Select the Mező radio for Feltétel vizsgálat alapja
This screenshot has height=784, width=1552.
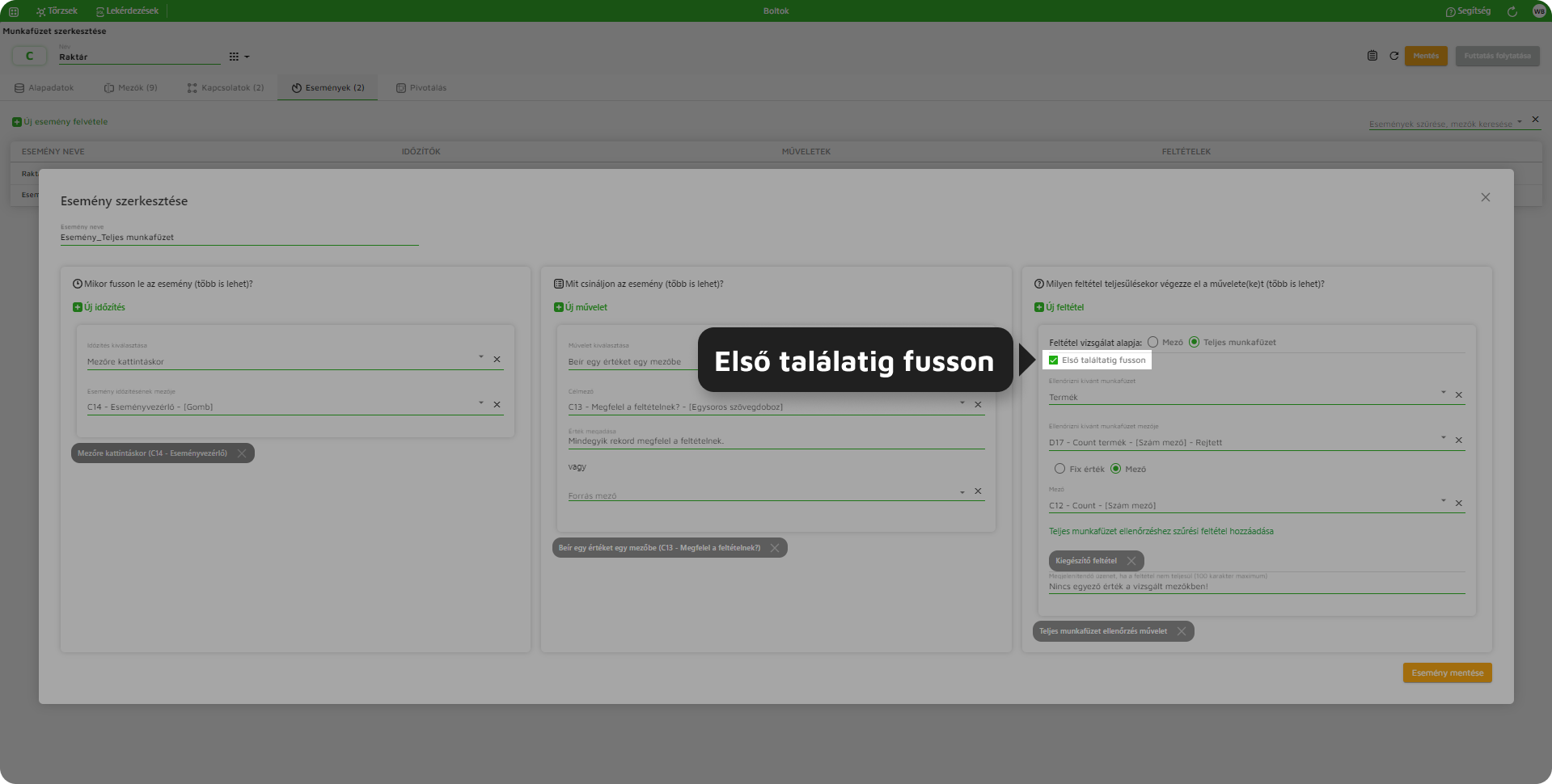click(x=1153, y=342)
